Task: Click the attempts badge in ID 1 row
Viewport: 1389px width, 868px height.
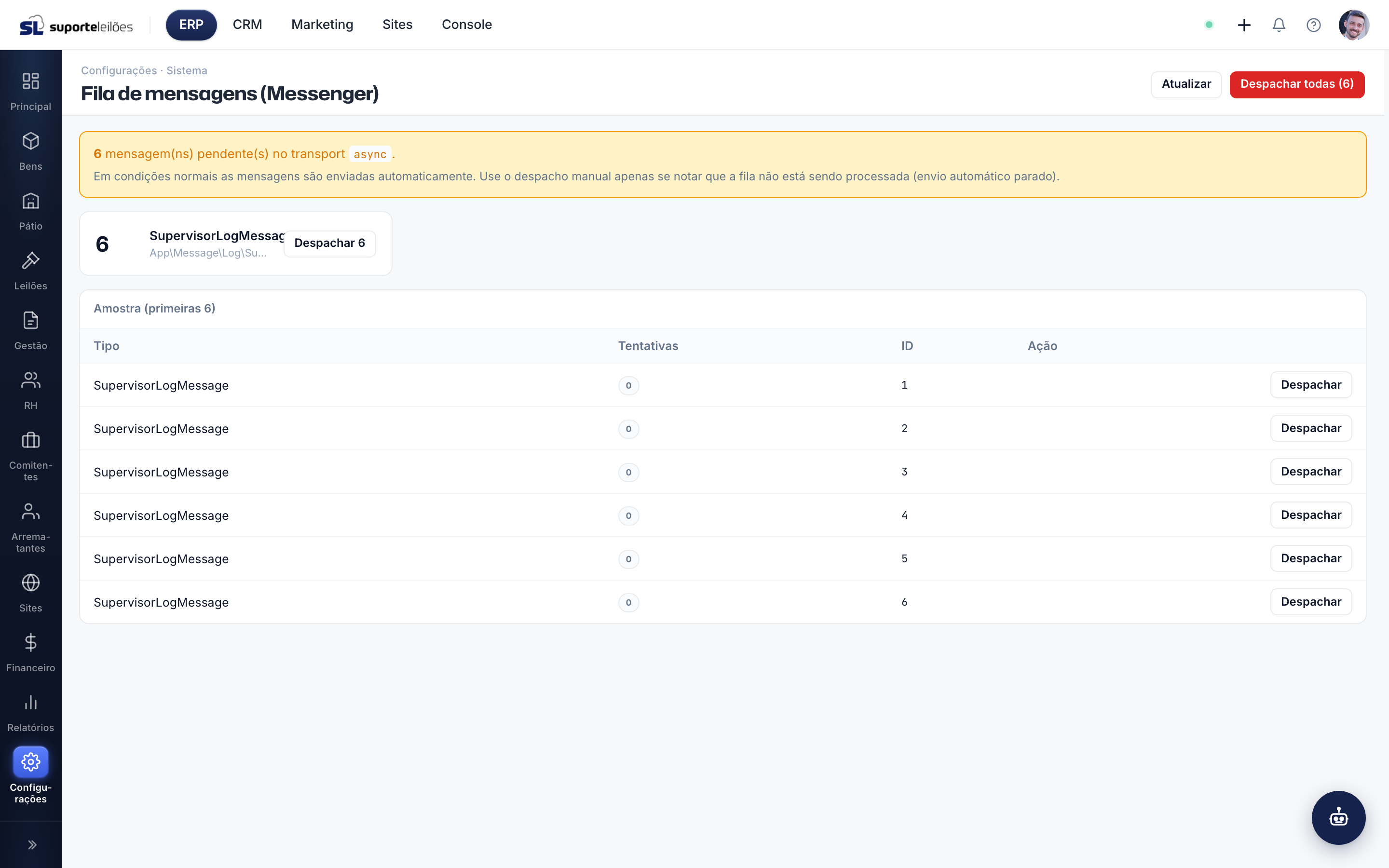Action: (628, 385)
